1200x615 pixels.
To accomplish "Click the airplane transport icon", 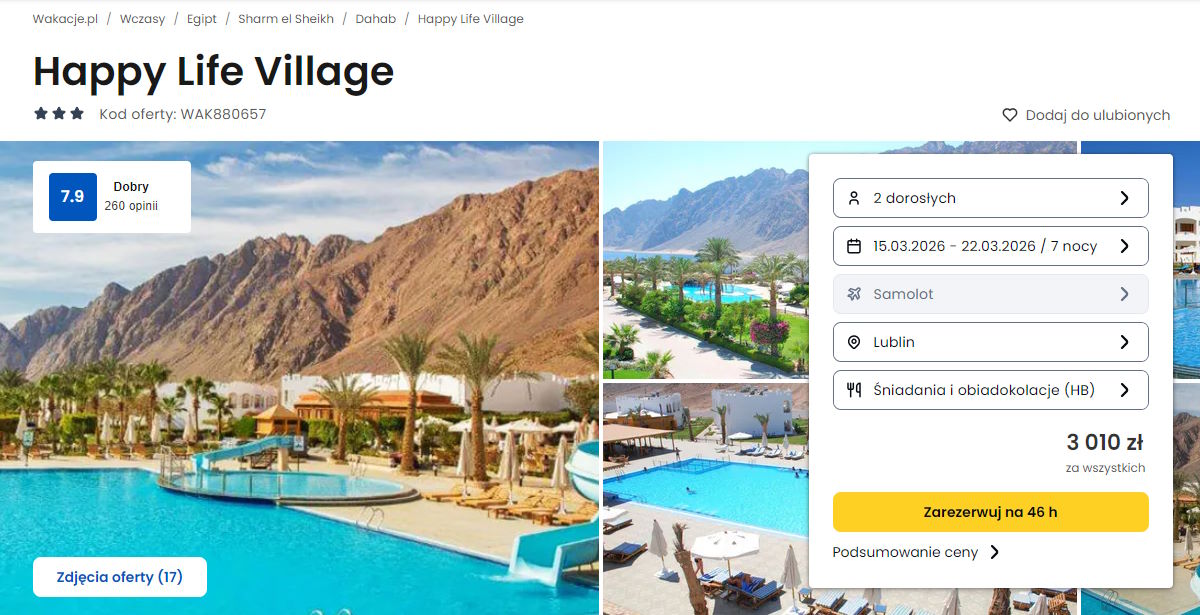I will [x=854, y=294].
